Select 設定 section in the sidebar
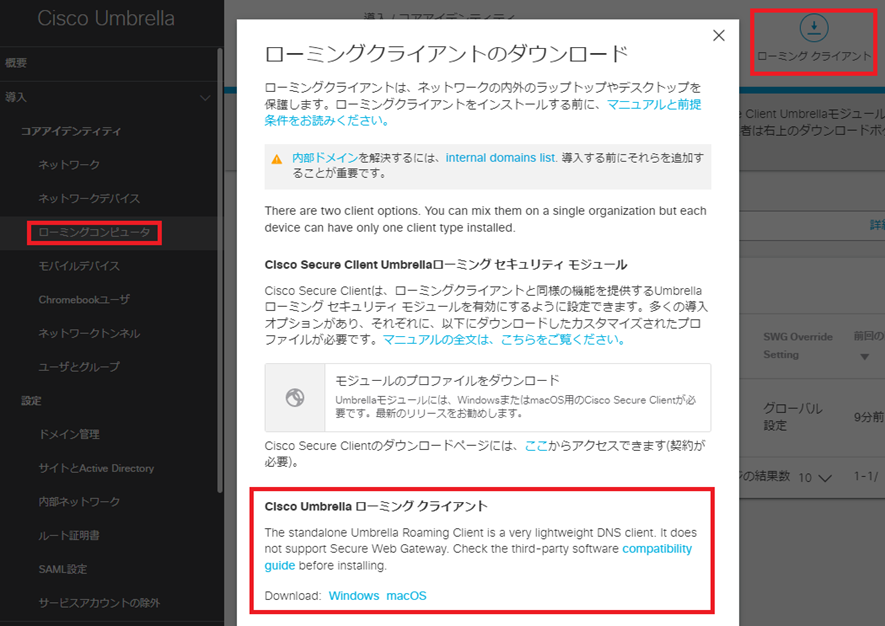 click(x=31, y=401)
